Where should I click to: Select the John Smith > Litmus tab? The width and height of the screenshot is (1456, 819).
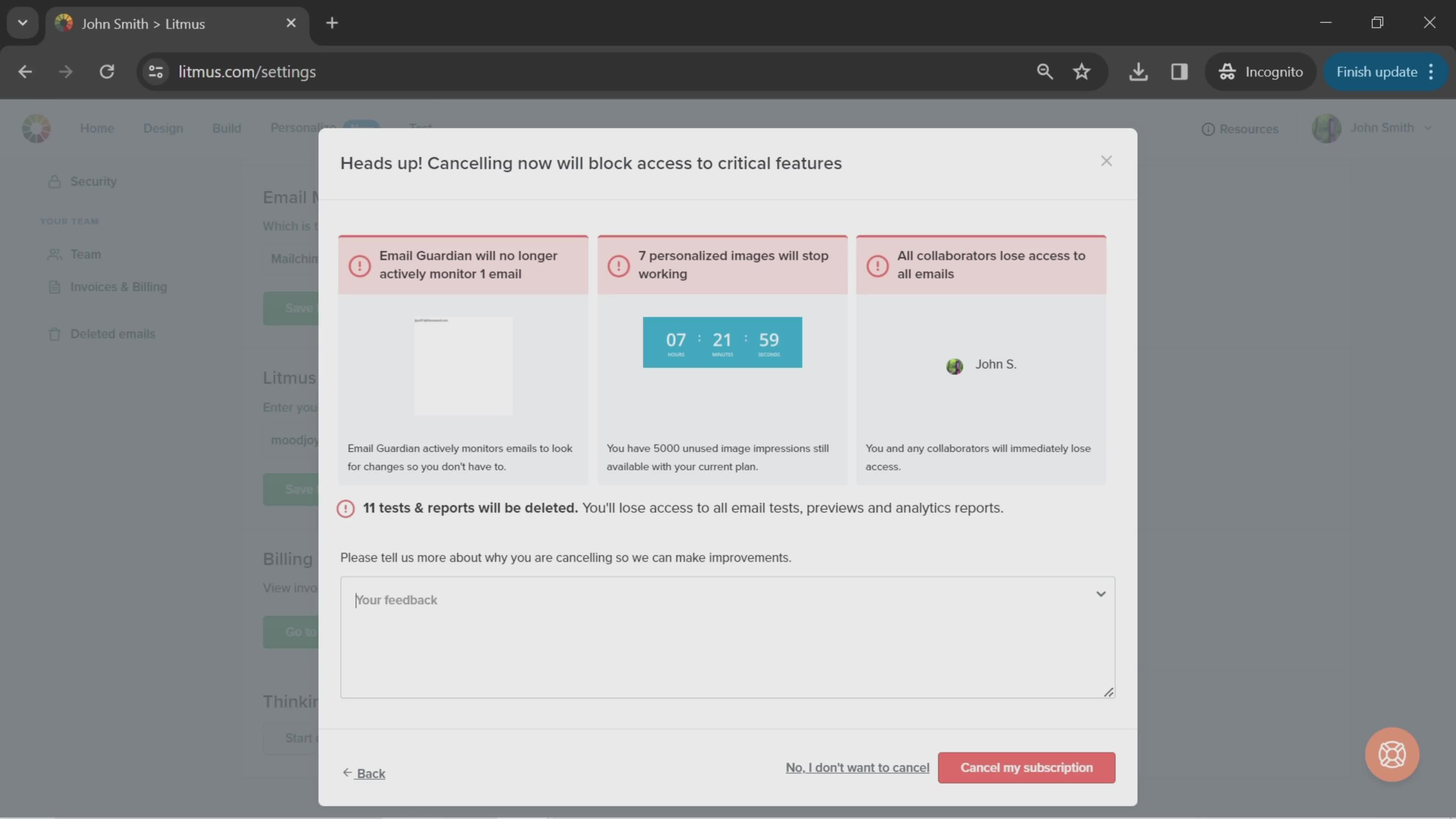(x=177, y=24)
